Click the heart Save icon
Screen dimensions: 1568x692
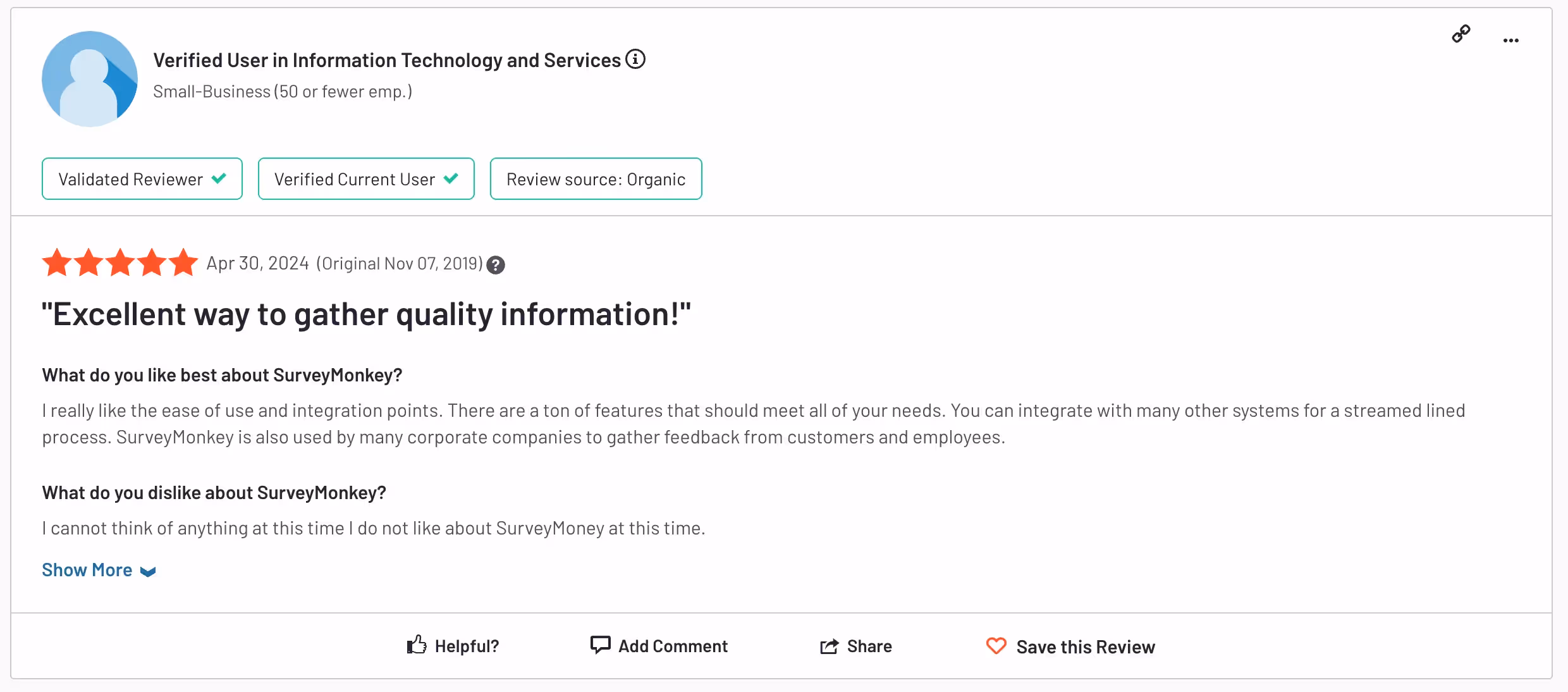996,646
